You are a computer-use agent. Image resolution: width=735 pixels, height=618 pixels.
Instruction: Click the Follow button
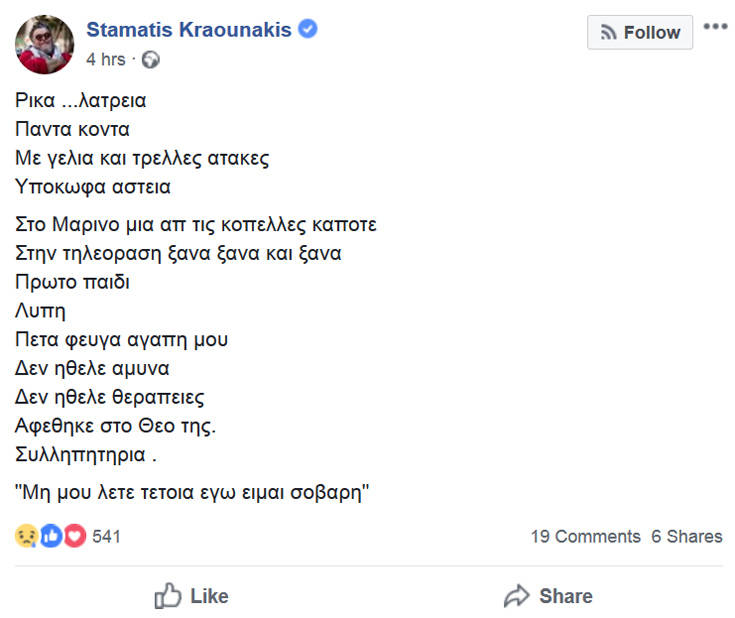coord(640,33)
